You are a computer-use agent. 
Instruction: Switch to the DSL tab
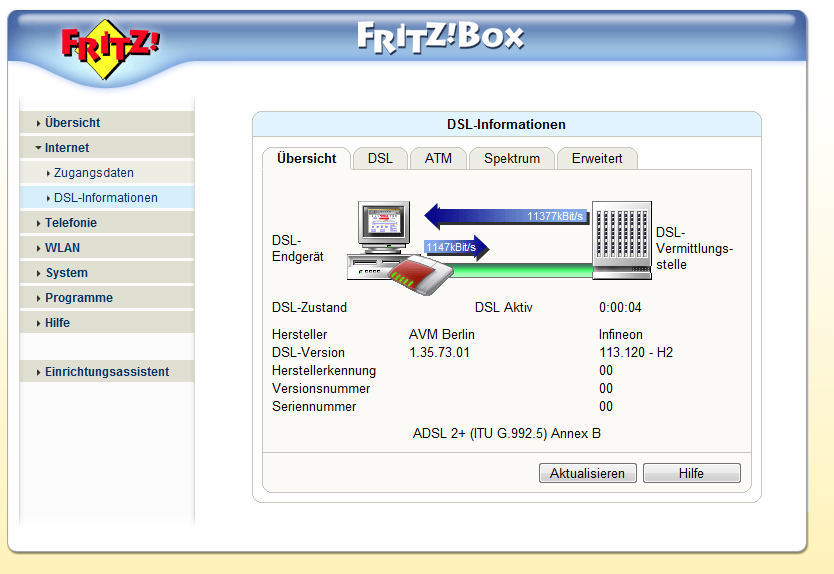click(380, 159)
